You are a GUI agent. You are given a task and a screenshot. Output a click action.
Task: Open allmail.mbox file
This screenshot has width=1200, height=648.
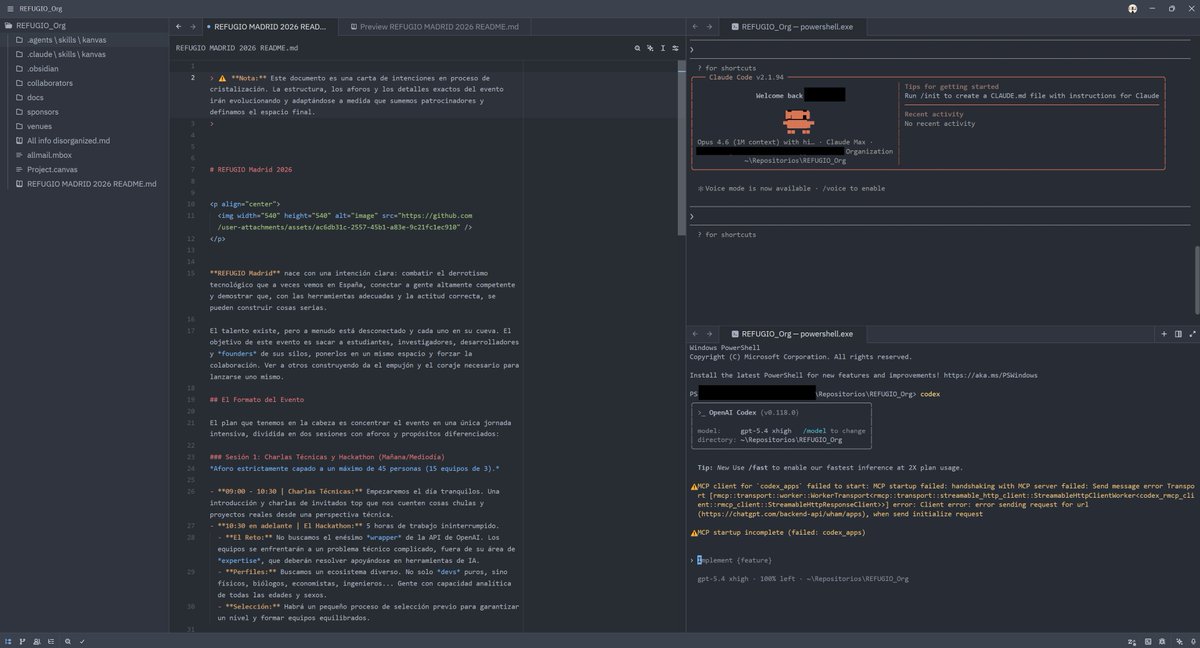click(x=85, y=156)
